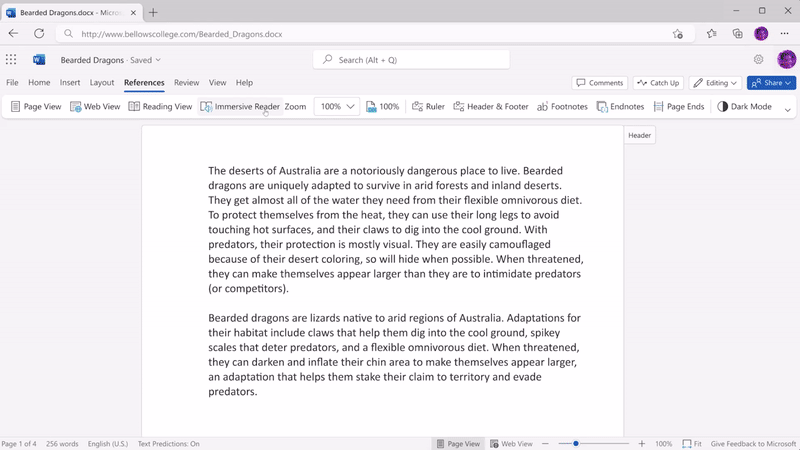
Task: Open browser Collections icon
Action: 737,34
